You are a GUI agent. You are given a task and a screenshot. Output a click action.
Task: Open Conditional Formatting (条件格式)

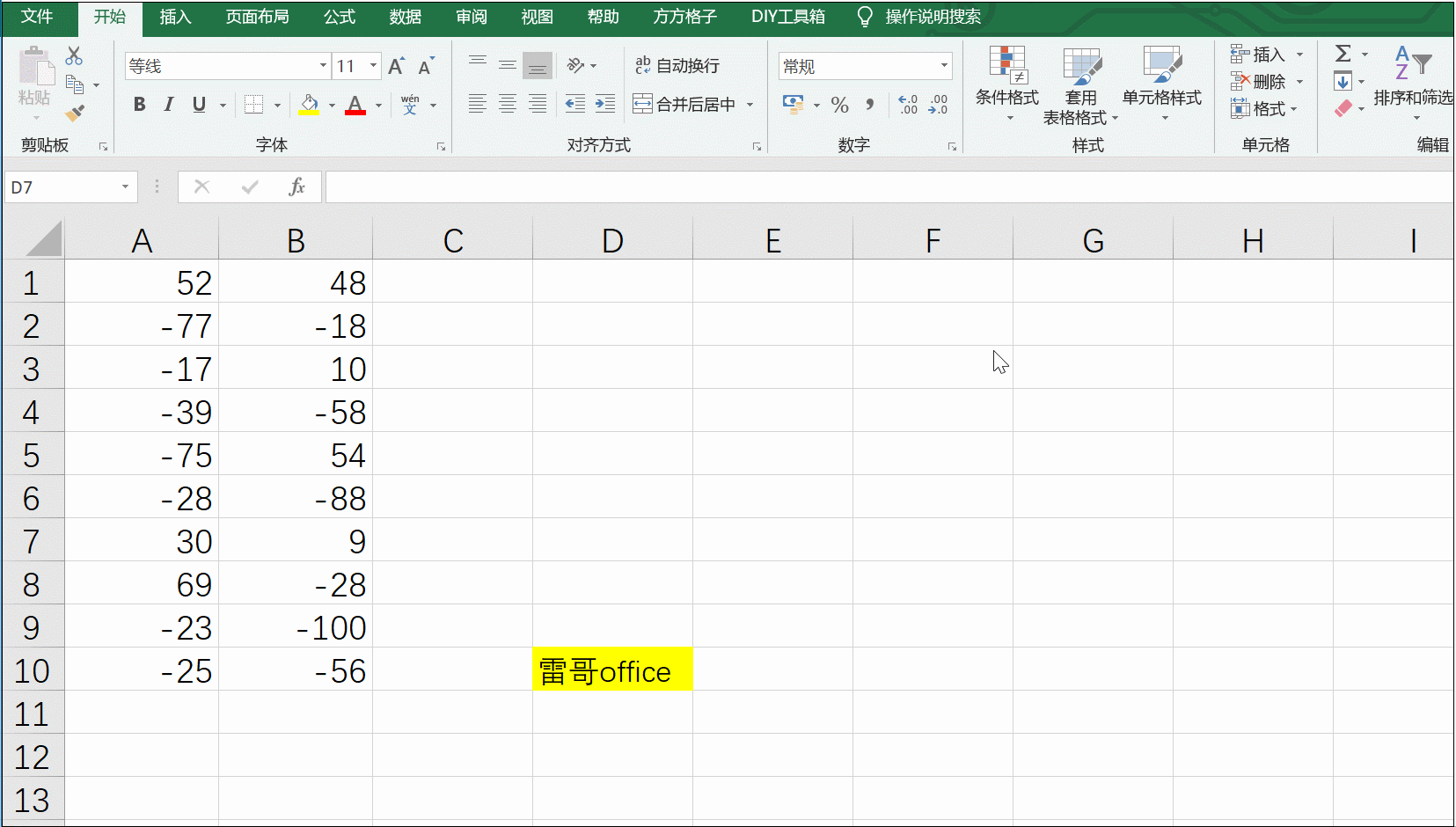pos(1006,84)
